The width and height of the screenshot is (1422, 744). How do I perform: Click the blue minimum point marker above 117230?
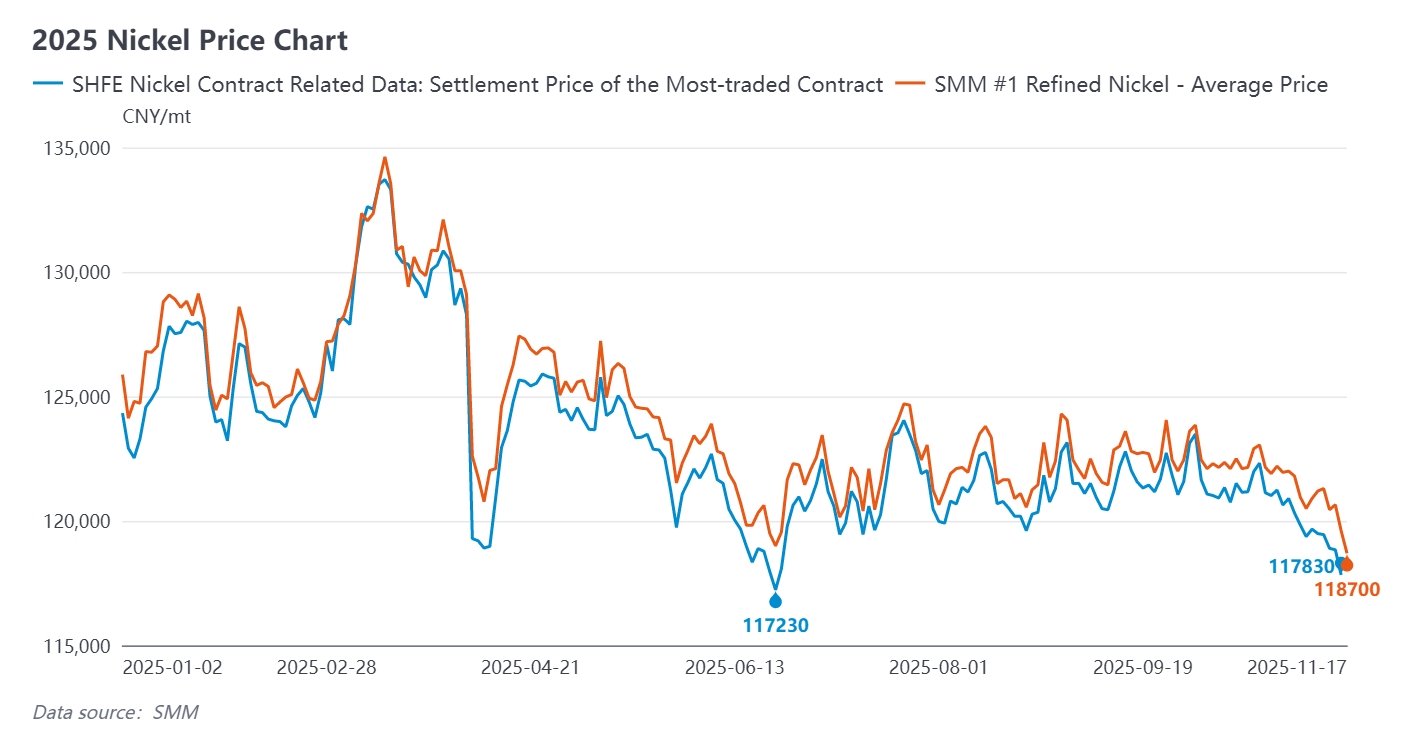775,600
